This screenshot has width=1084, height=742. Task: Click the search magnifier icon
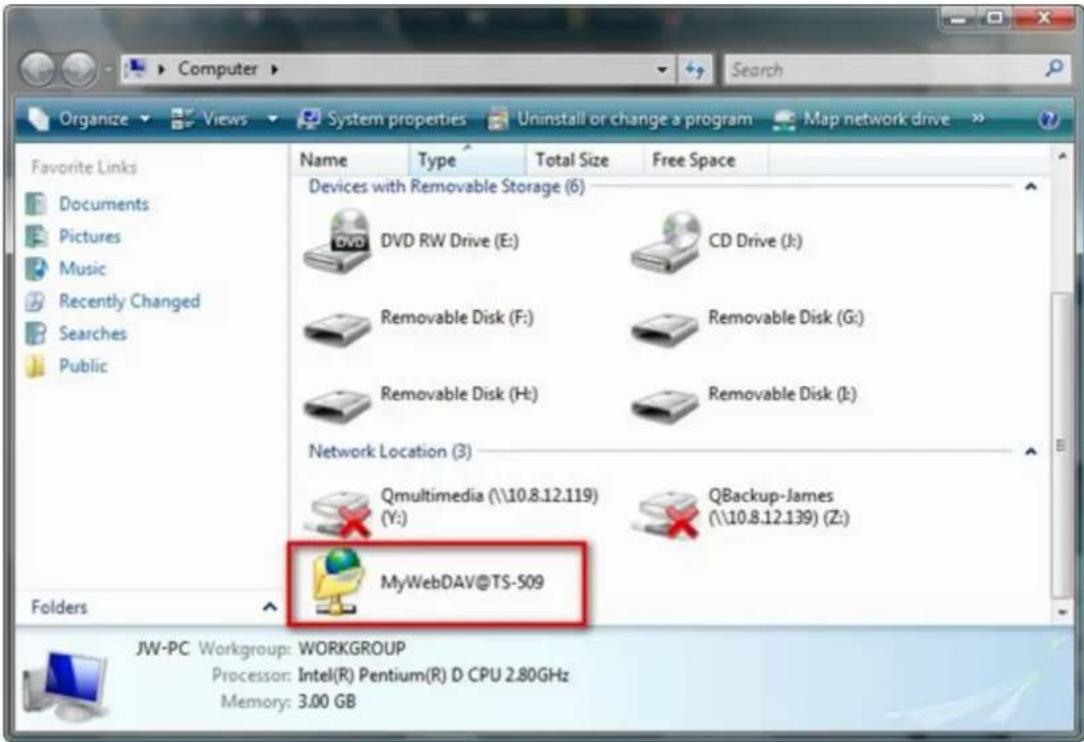pos(1054,68)
